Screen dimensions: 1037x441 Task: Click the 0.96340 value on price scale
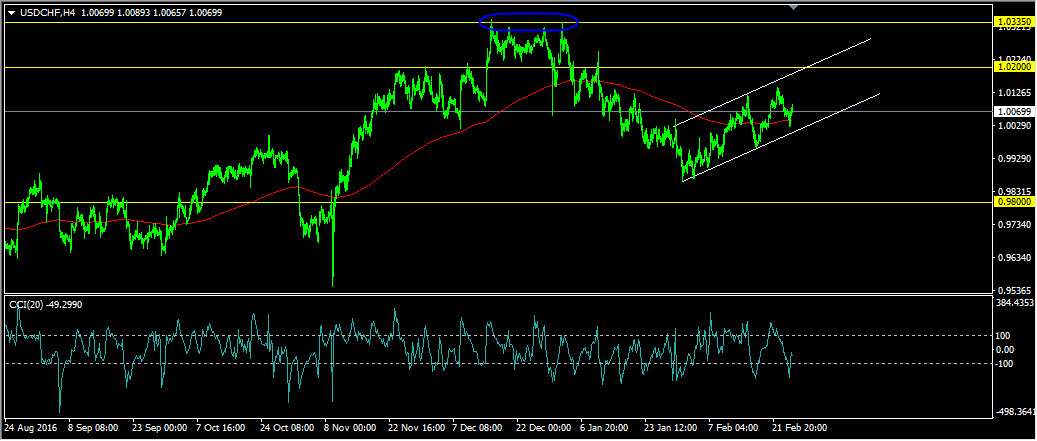pyautogui.click(x=1013, y=258)
